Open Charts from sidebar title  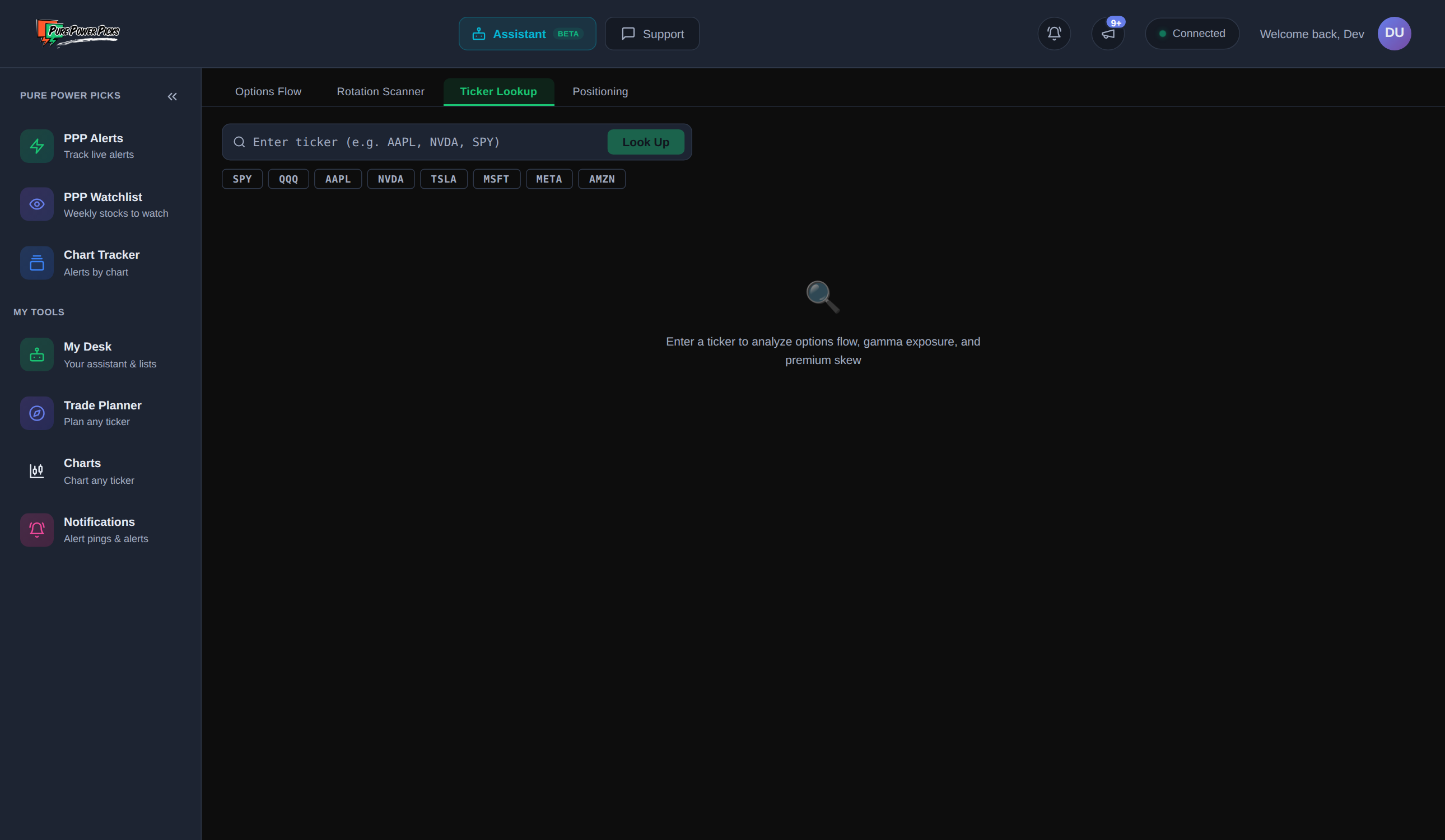point(82,463)
